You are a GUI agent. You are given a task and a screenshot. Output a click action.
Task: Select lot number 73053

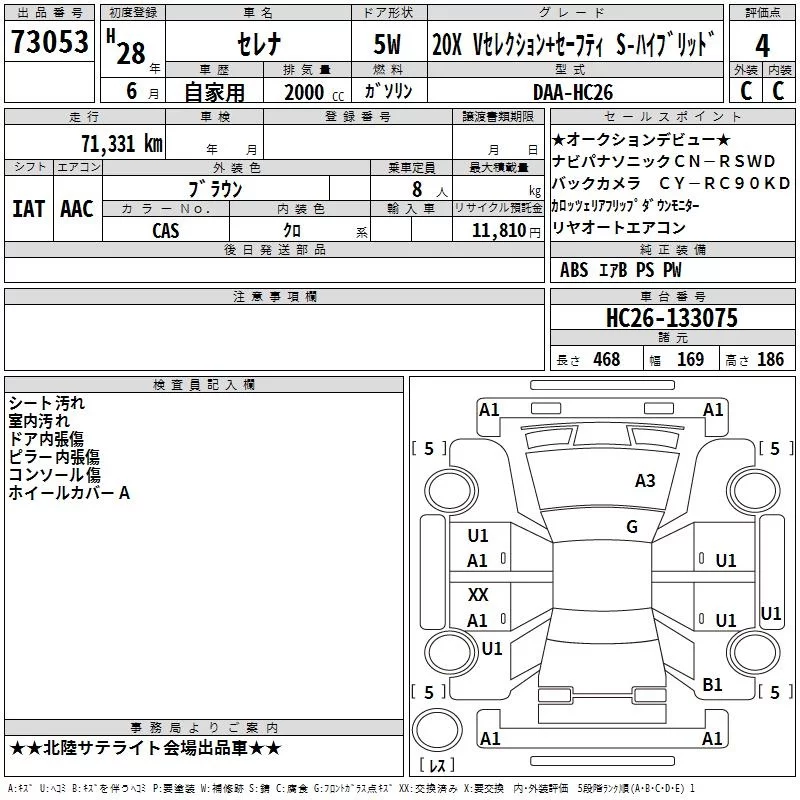point(50,42)
